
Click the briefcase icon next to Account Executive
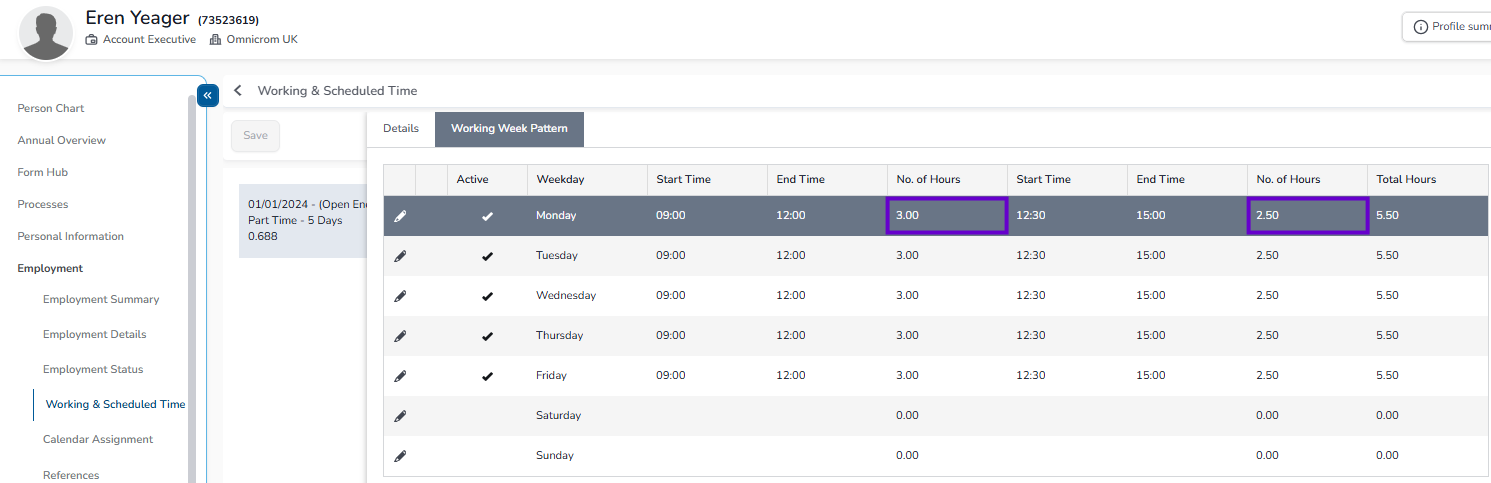click(92, 40)
